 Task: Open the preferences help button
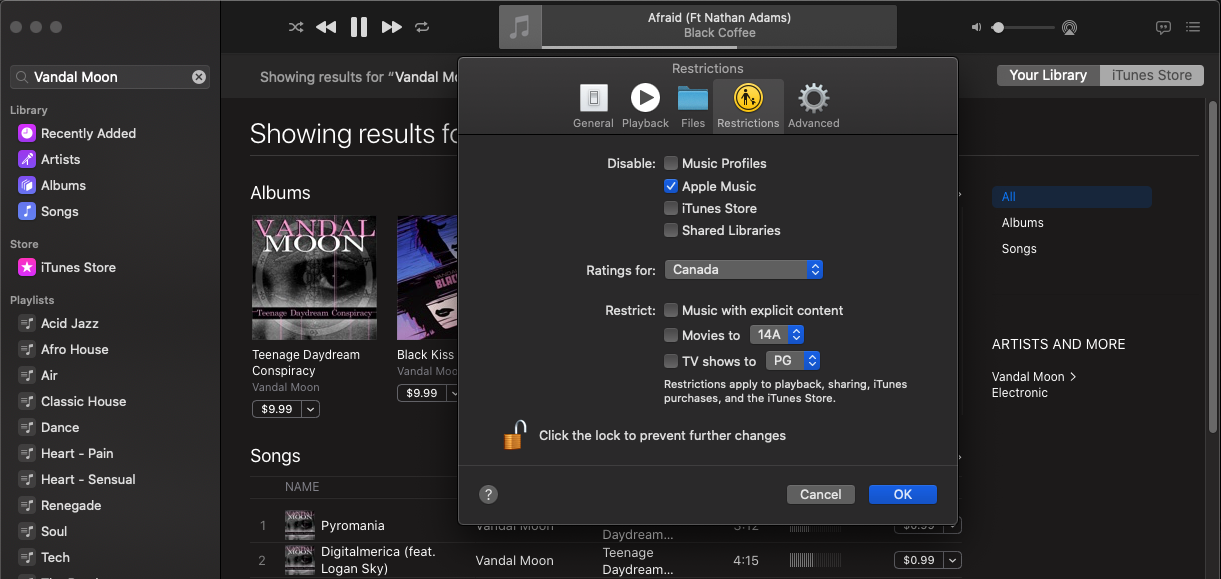pyautogui.click(x=488, y=494)
